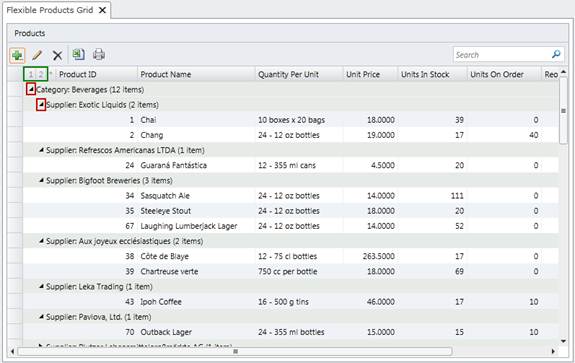
Task: Collapse Supplier: Bigfoot Breweries group
Action: pos(41,180)
